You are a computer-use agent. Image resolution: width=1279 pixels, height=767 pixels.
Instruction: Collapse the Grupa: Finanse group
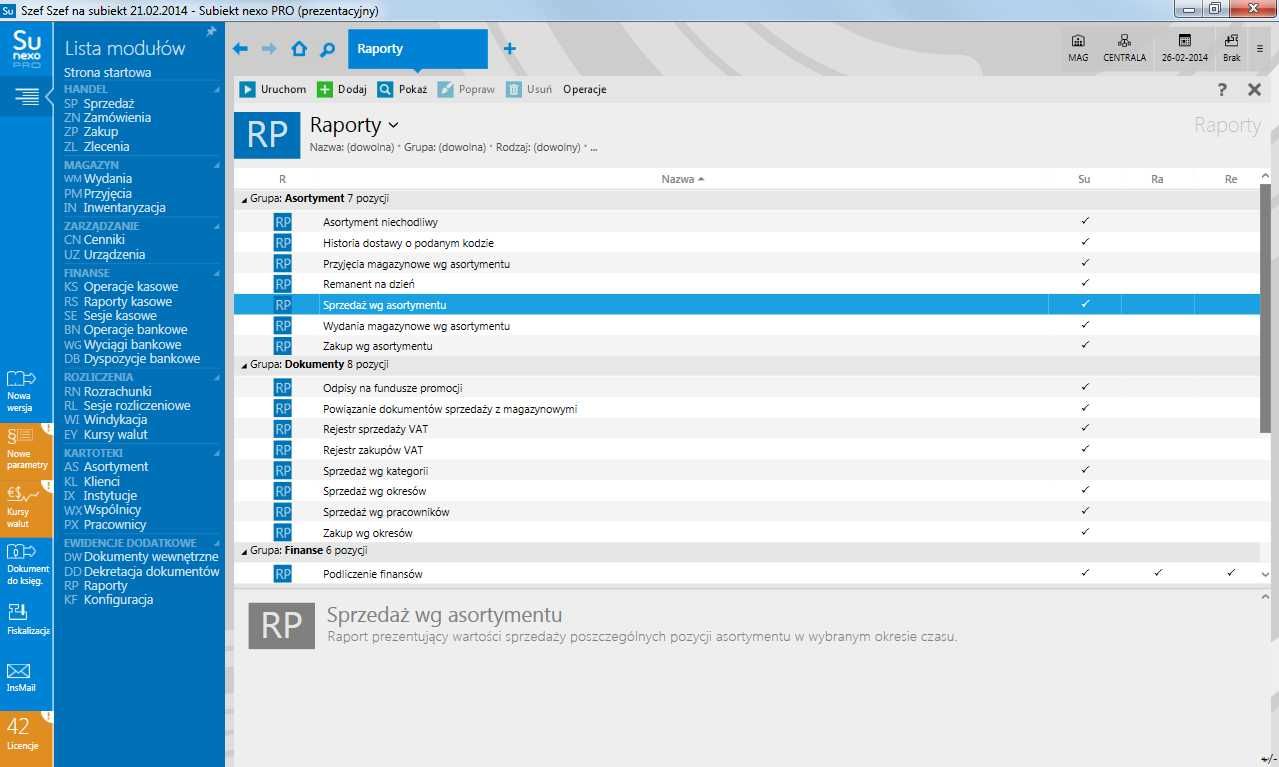(x=245, y=551)
